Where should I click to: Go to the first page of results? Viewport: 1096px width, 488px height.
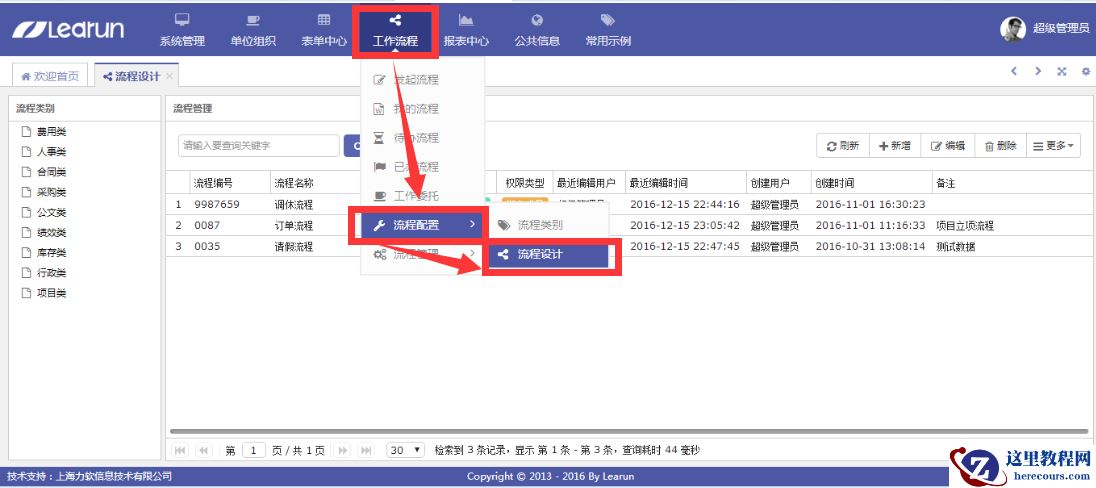pos(180,450)
